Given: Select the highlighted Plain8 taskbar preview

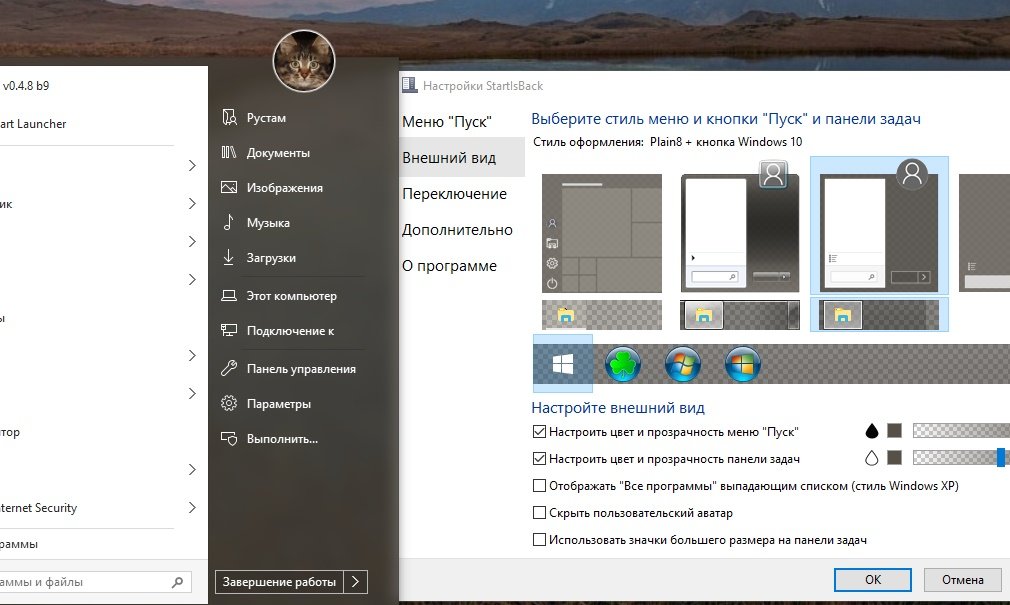Looking at the screenshot, I should tap(879, 315).
